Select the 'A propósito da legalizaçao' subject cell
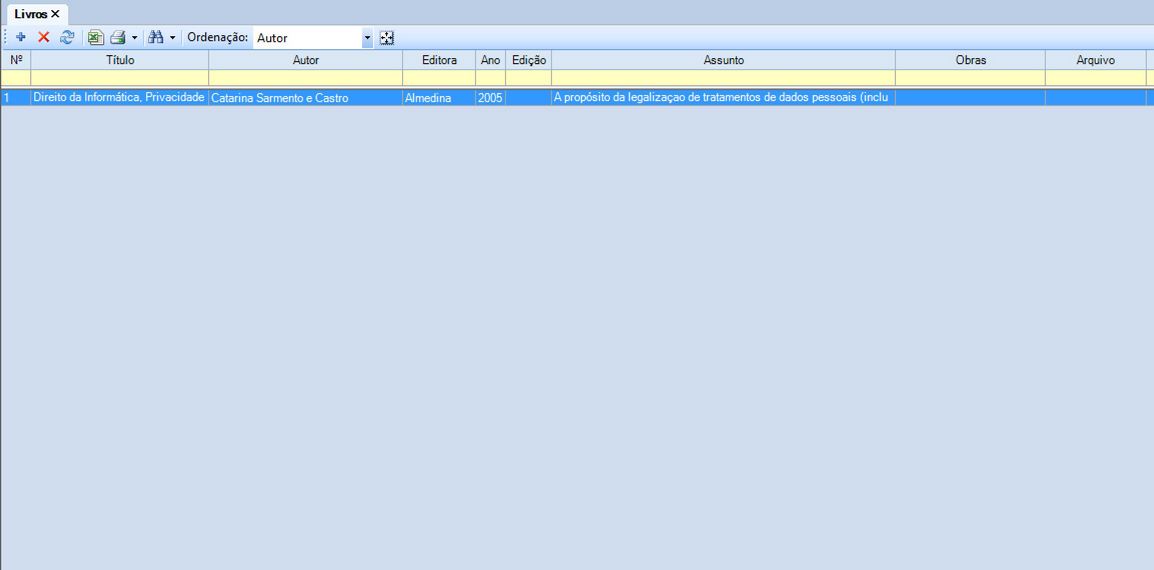This screenshot has height=570, width=1154. (x=723, y=98)
